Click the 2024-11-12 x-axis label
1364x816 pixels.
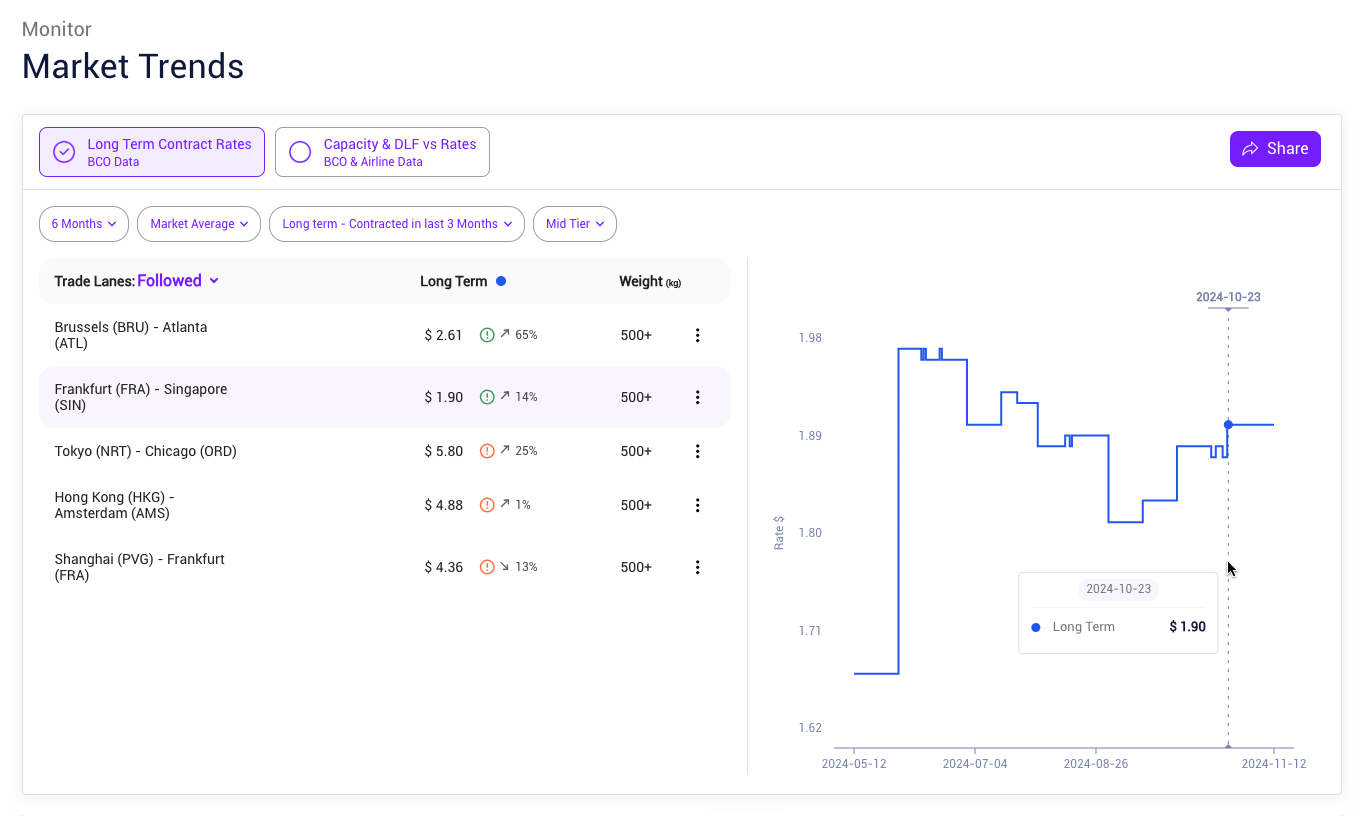(1274, 764)
